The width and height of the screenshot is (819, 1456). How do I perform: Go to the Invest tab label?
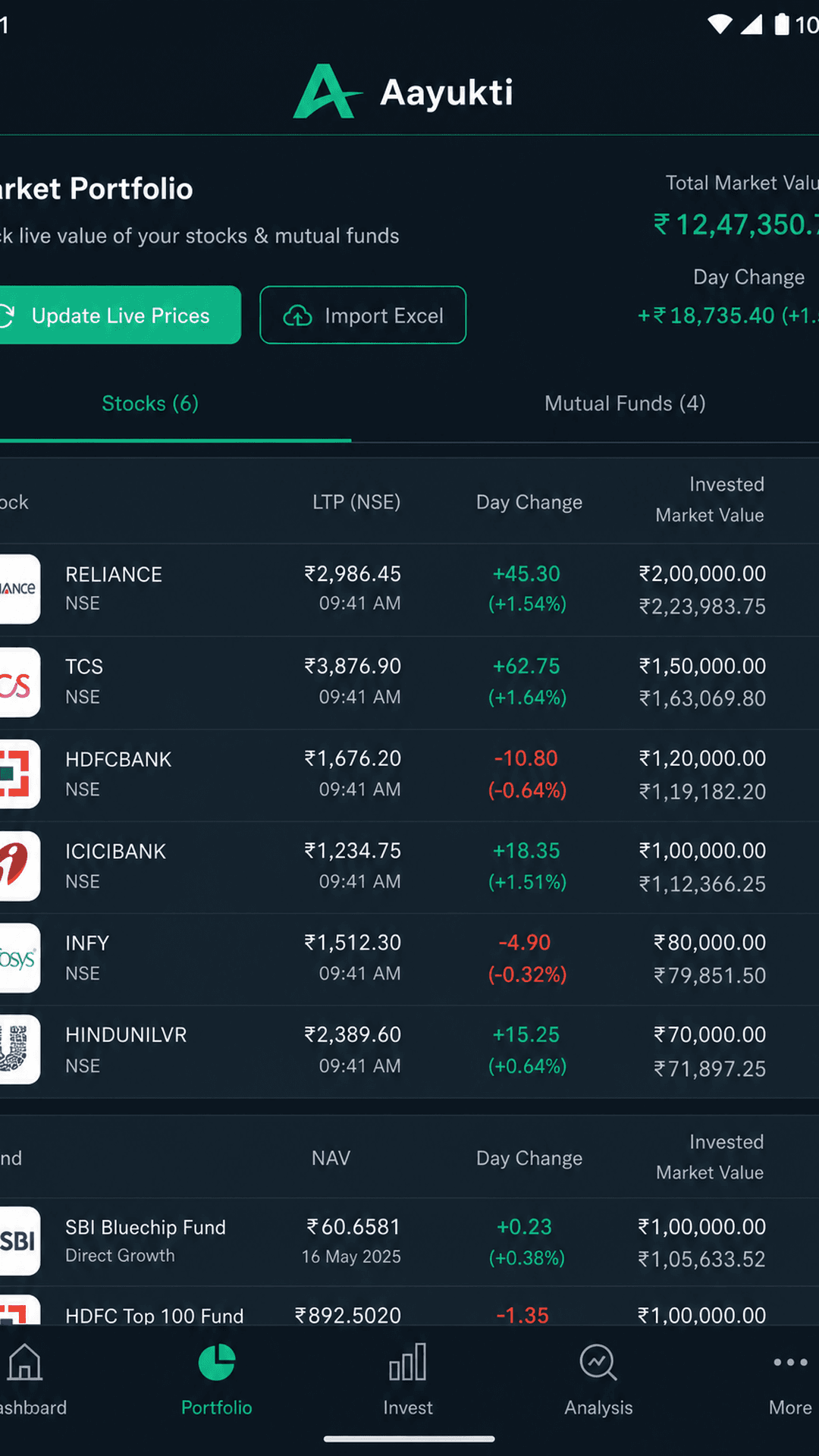click(408, 1407)
